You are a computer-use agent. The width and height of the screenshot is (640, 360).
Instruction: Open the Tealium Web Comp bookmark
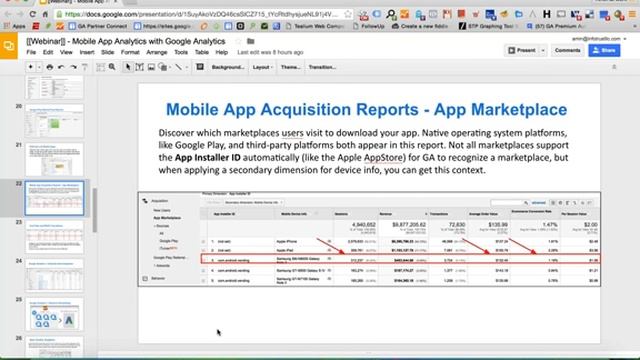pos(315,26)
